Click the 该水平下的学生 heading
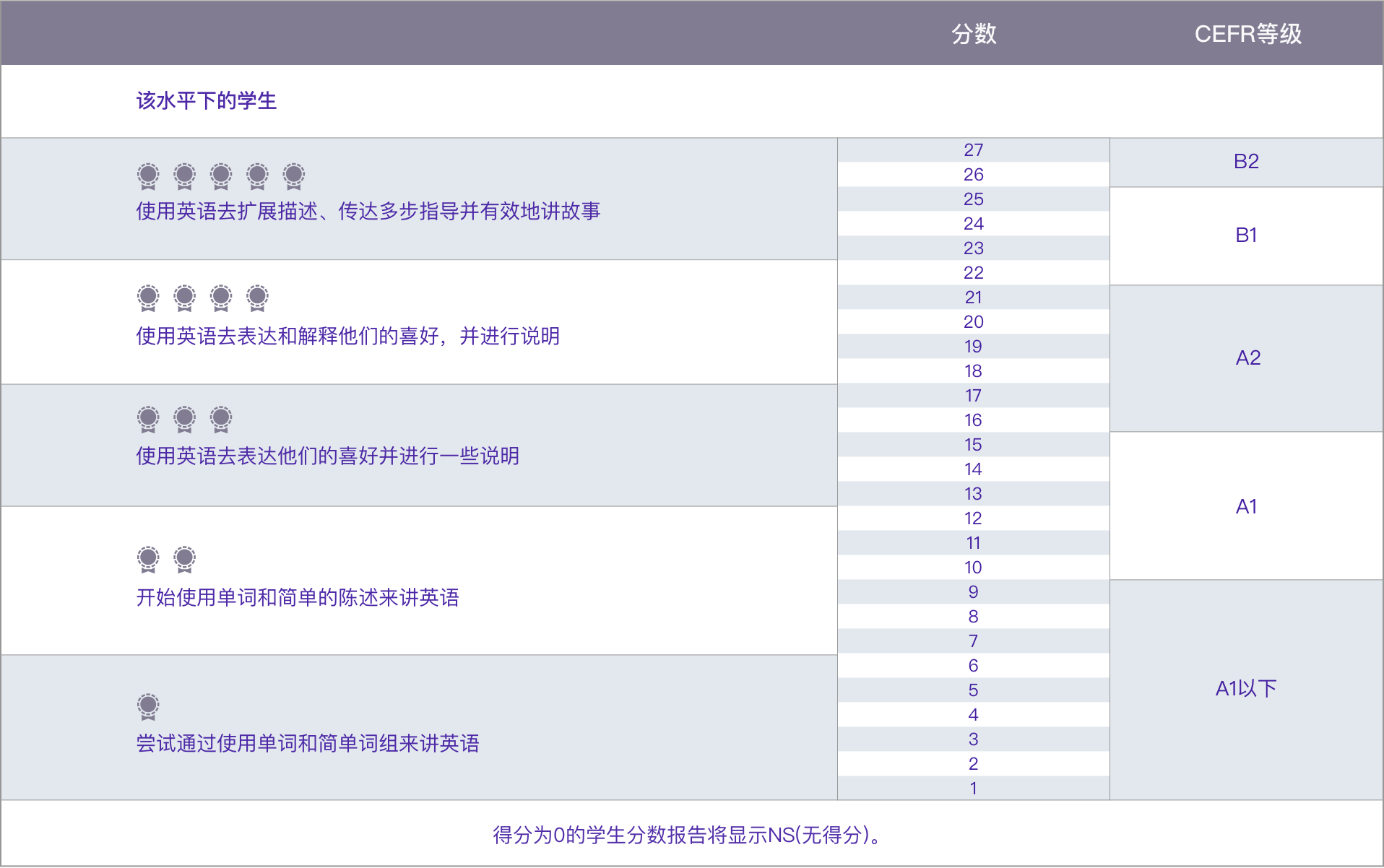The image size is (1384, 868). click(207, 100)
